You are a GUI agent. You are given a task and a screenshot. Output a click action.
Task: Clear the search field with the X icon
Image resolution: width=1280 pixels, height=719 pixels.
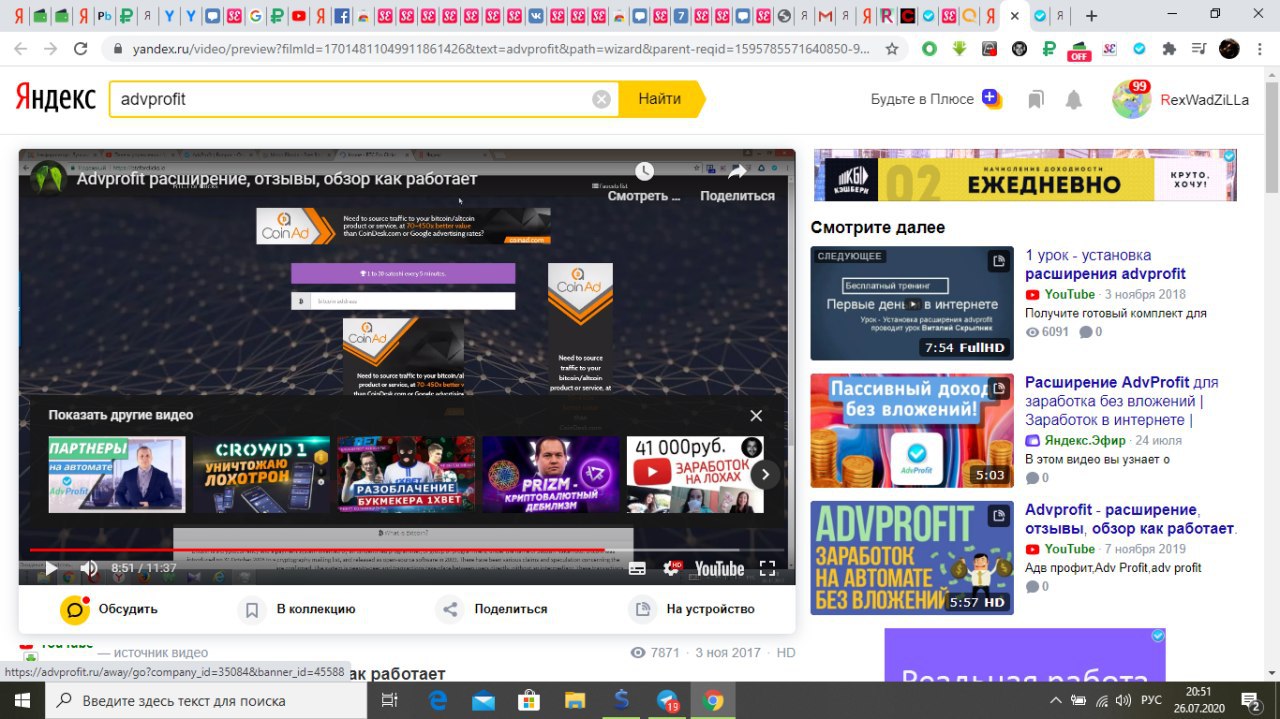click(x=601, y=99)
